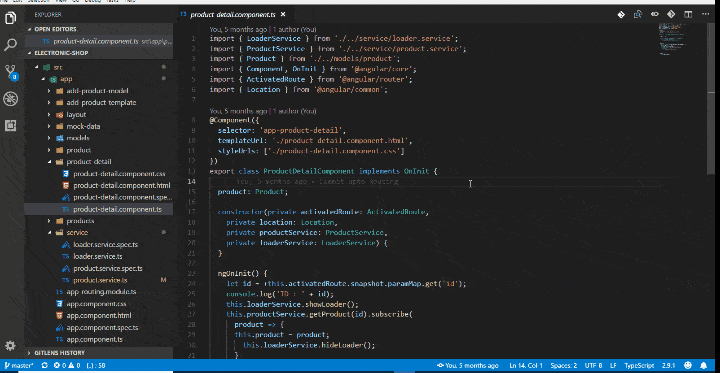Open the editor More Actions ellipsis
Screen dimensions: 720x373
pos(704,15)
